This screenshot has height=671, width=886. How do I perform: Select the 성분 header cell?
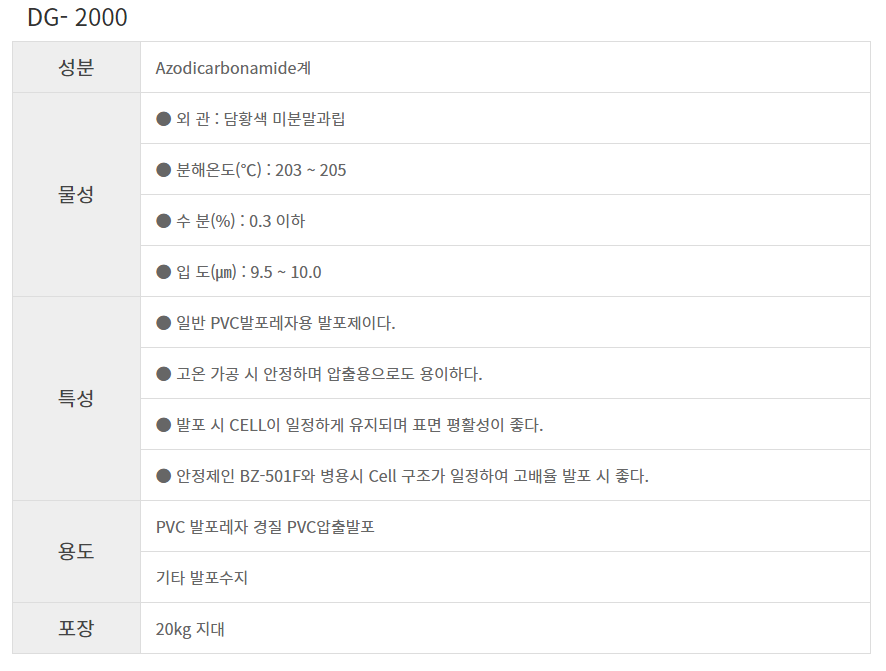point(76,68)
